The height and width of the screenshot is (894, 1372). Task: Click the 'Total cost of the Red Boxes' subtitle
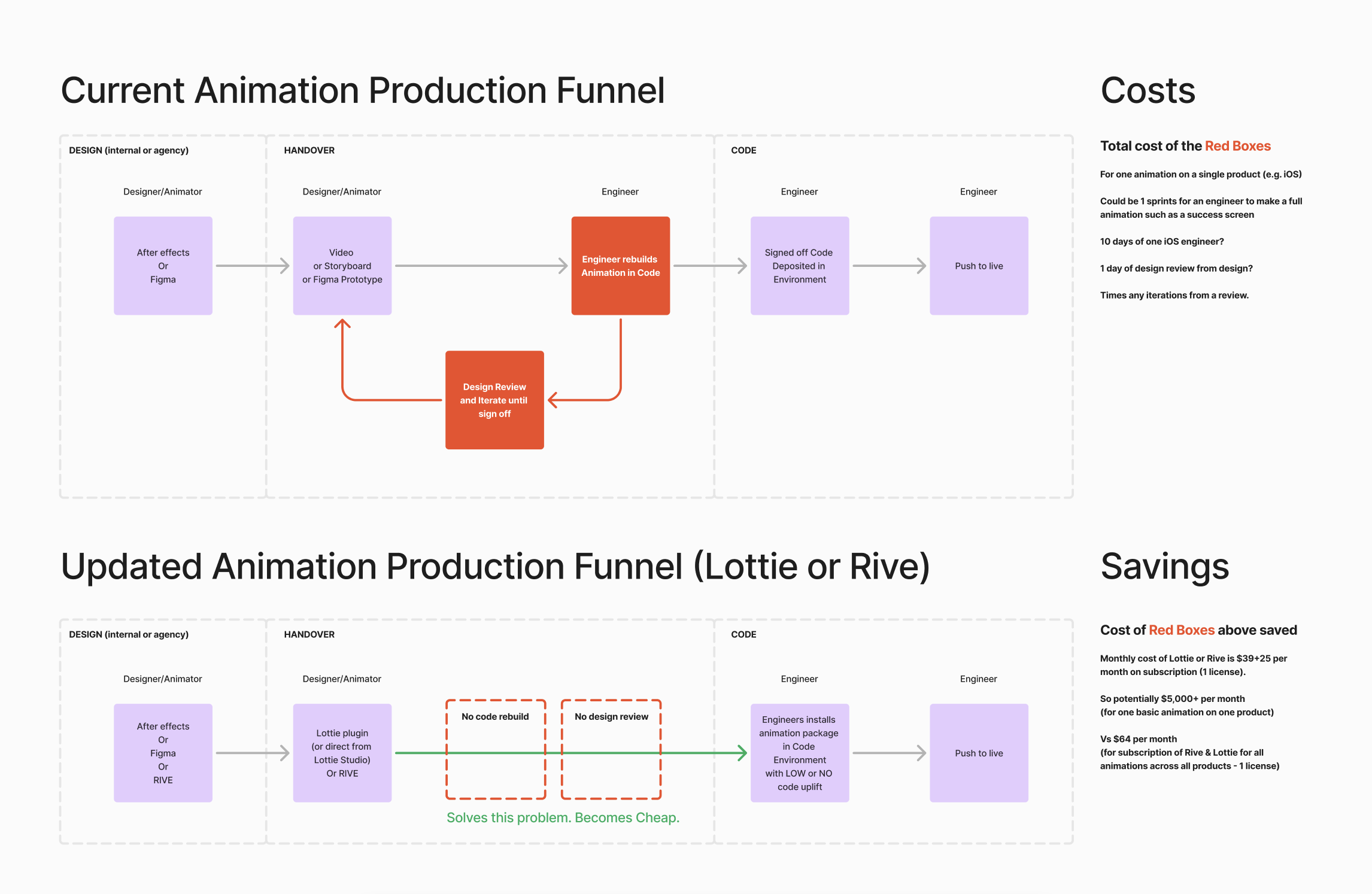(x=1185, y=146)
